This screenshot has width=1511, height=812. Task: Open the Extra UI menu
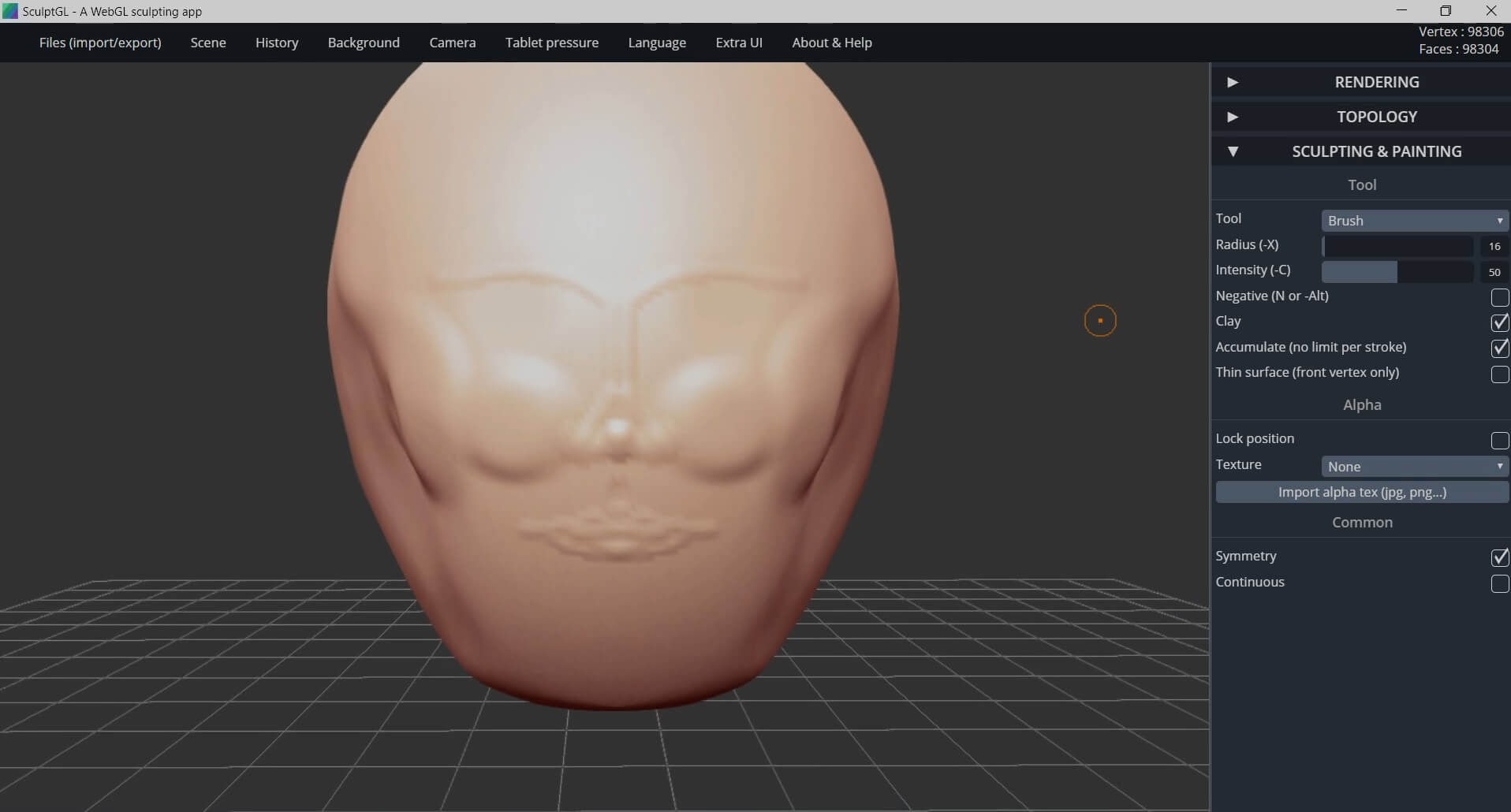click(x=739, y=43)
